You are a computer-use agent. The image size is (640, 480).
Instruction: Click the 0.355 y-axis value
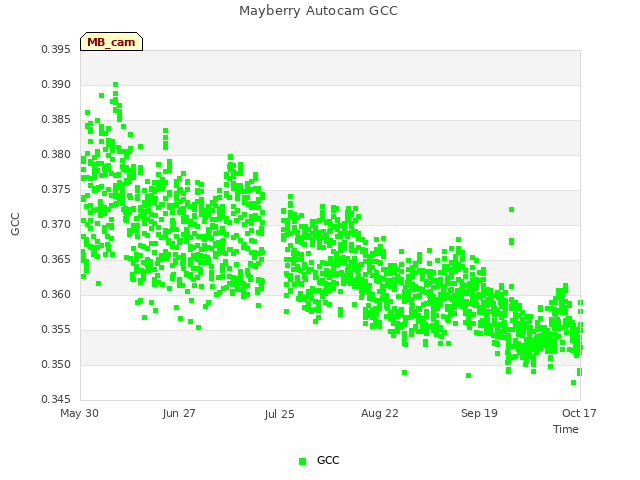coord(56,329)
